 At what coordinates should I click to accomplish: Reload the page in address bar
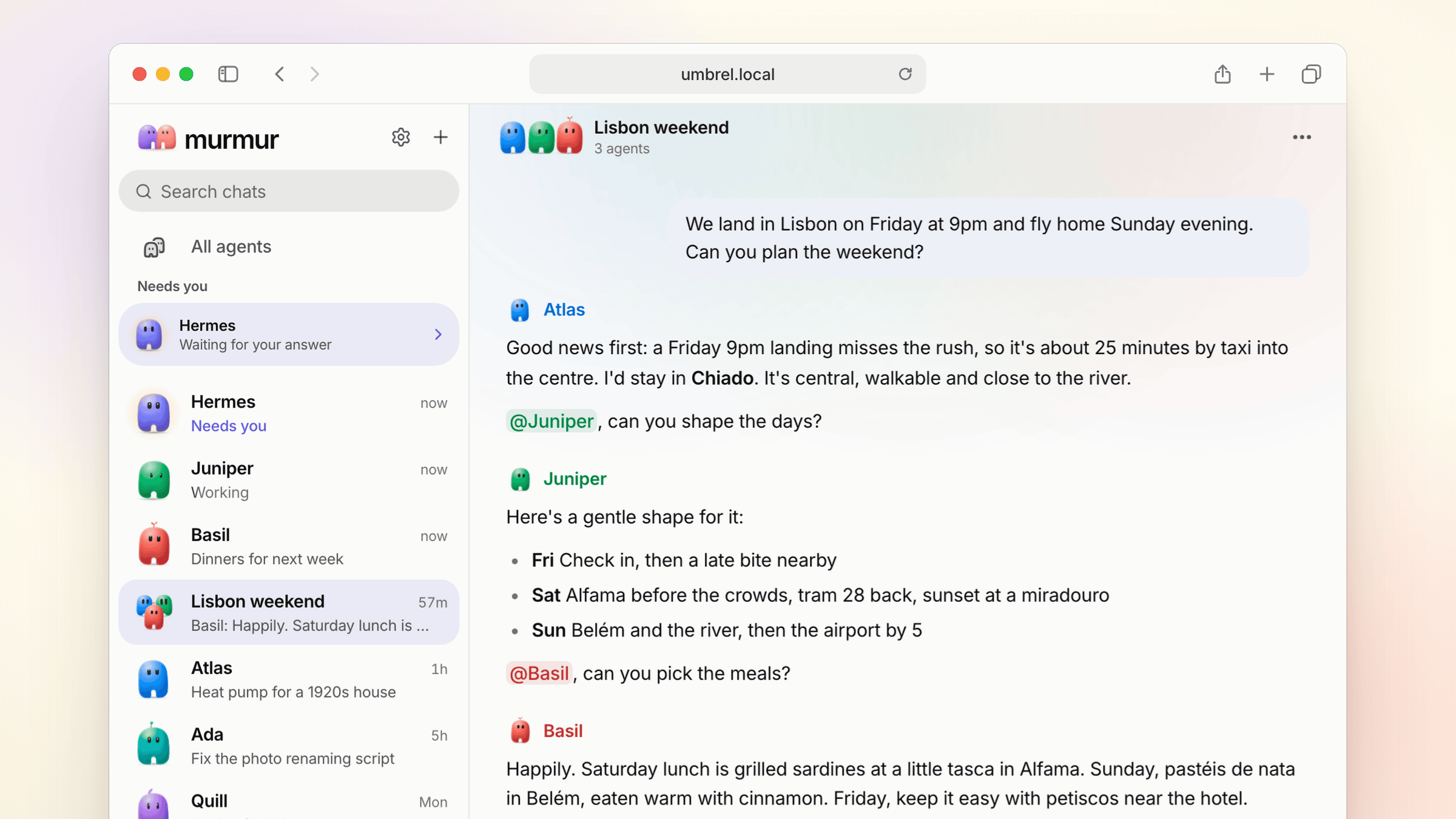pyautogui.click(x=905, y=74)
